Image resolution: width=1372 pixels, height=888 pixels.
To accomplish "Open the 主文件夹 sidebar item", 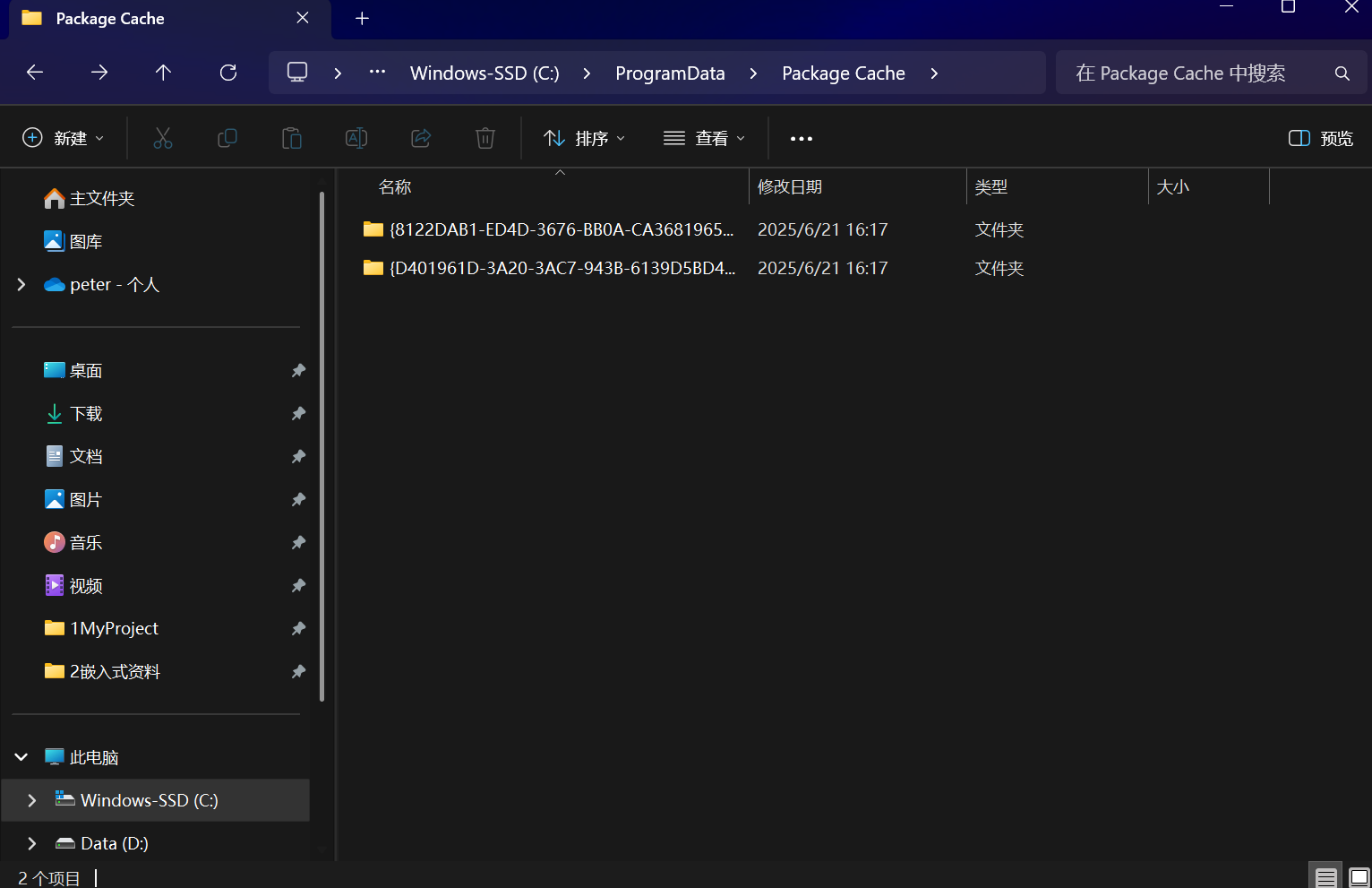I will coord(101,198).
